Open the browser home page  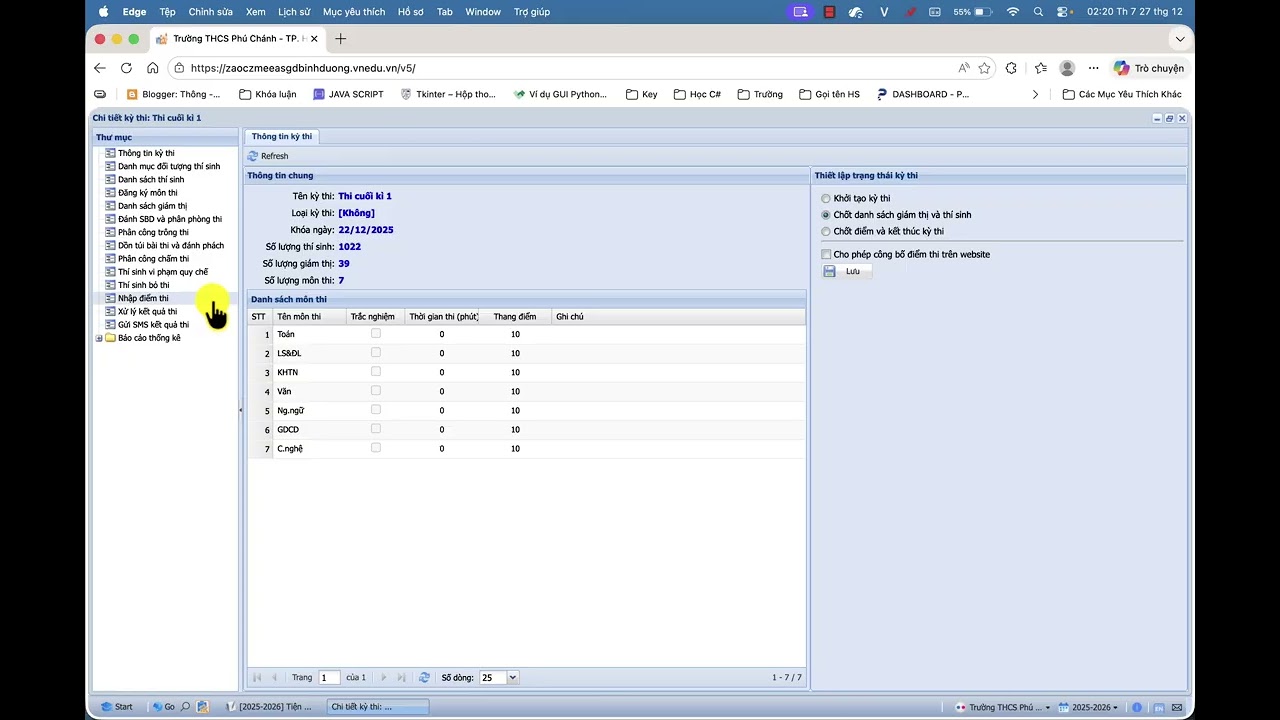[152, 68]
